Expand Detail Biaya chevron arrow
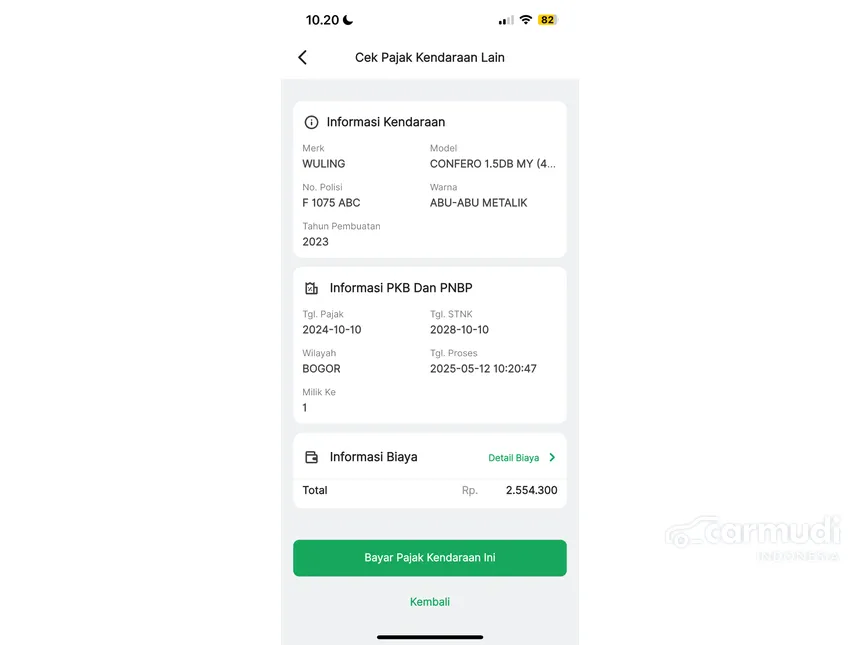Screen dimensions: 860x645 pos(552,457)
